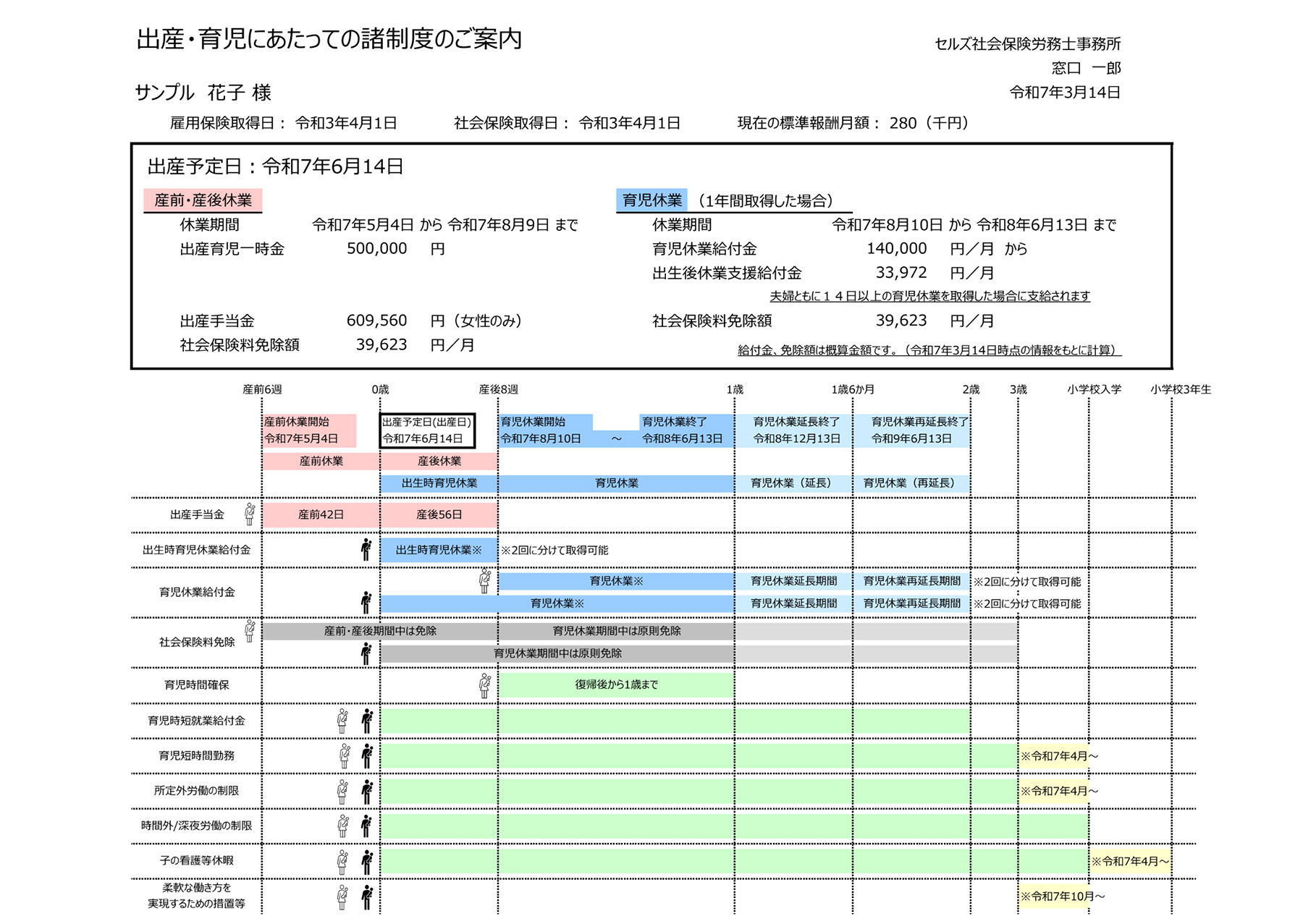
Task: Click the office name セルズ社会保険労務士事務所
Action: (x=1027, y=44)
